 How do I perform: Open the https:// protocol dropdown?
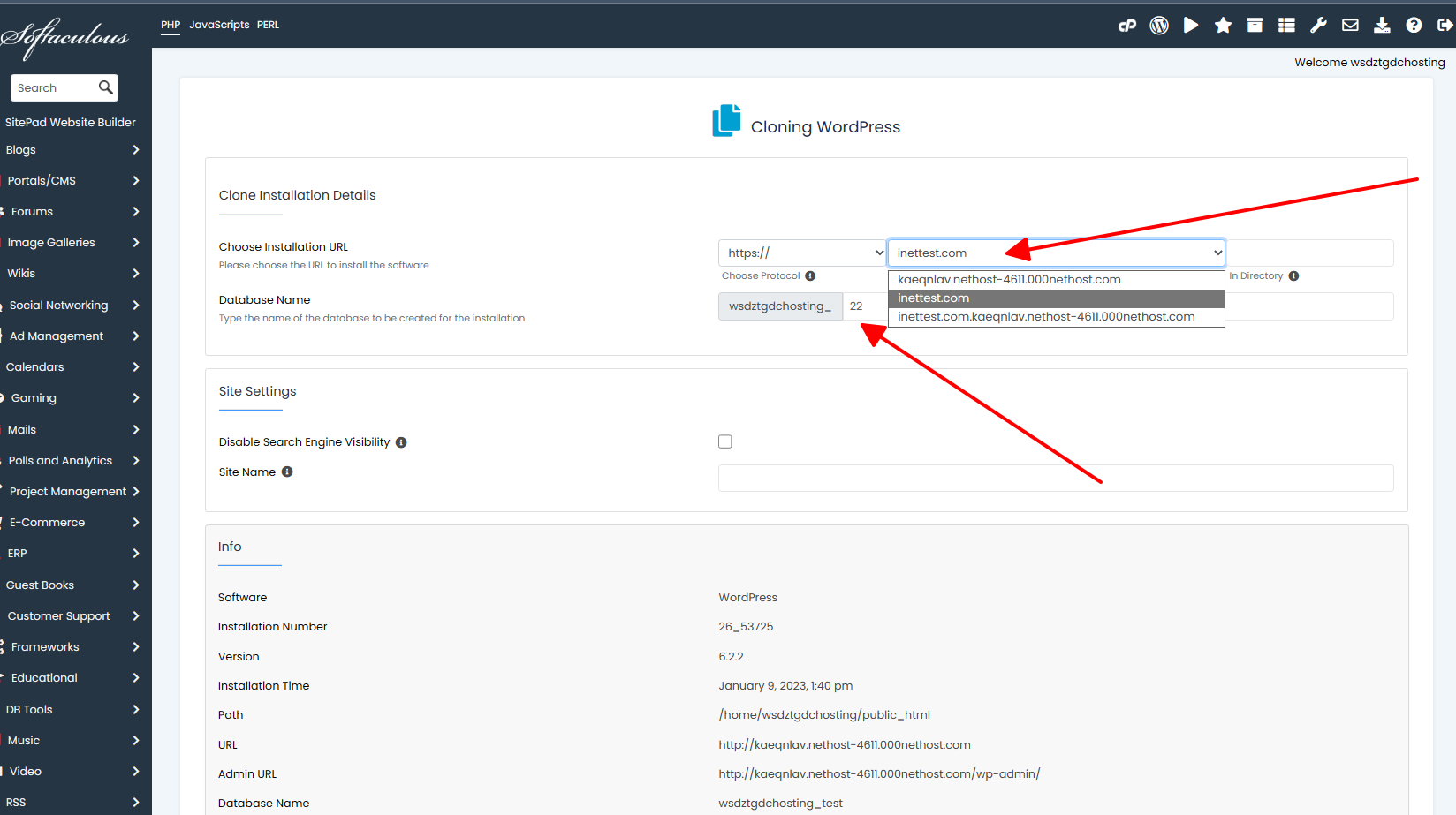[802, 253]
